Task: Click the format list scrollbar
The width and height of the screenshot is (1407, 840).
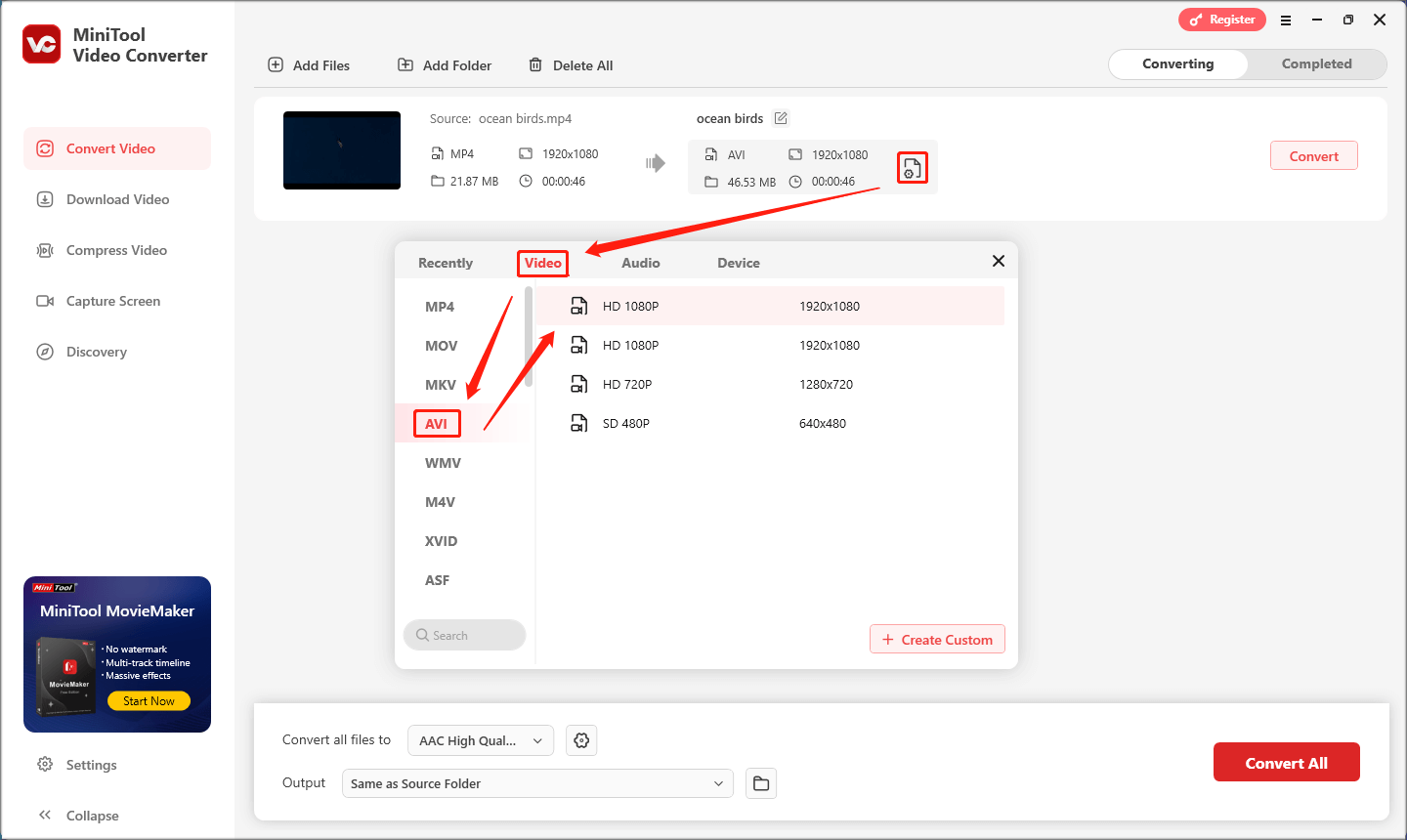Action: click(529, 336)
